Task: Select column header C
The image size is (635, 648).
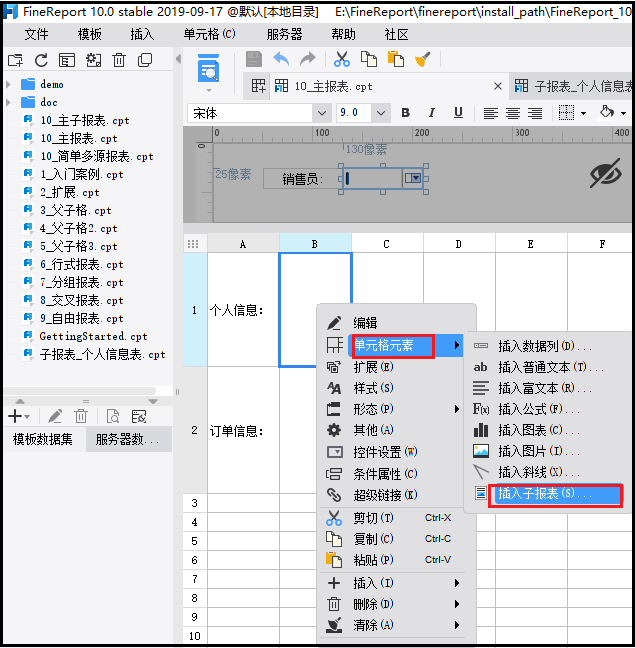Action: pos(386,244)
